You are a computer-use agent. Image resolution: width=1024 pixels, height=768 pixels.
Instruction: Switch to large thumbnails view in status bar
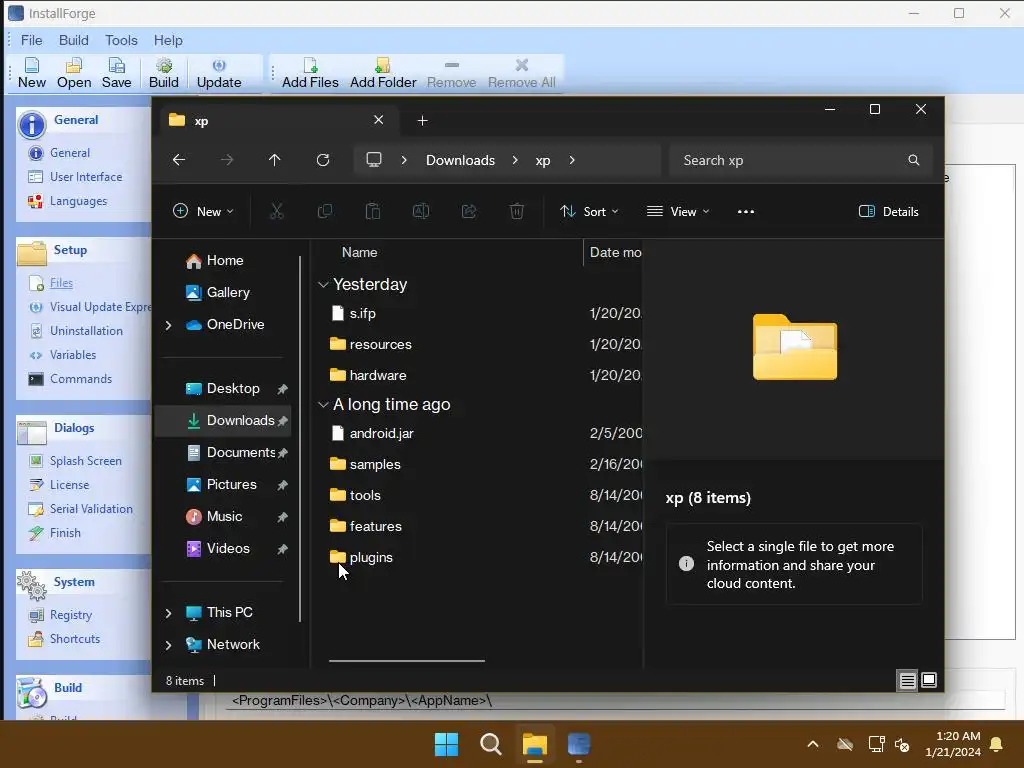click(x=929, y=680)
